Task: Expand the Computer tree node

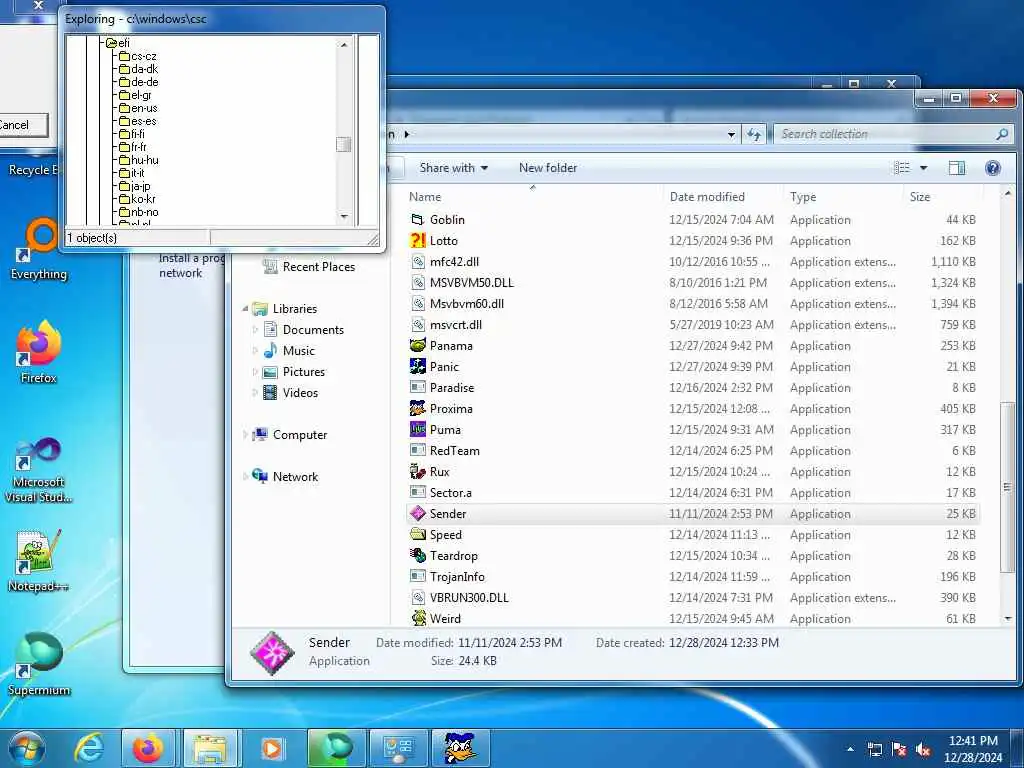Action: point(246,434)
